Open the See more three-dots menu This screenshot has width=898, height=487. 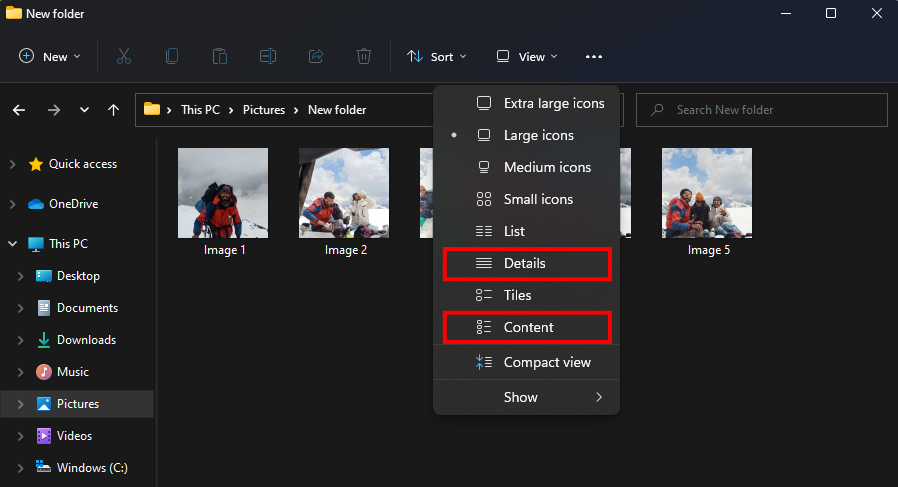click(x=594, y=57)
